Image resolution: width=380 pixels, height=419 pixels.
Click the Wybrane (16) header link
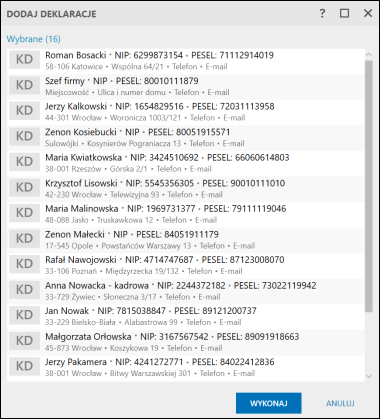click(34, 39)
